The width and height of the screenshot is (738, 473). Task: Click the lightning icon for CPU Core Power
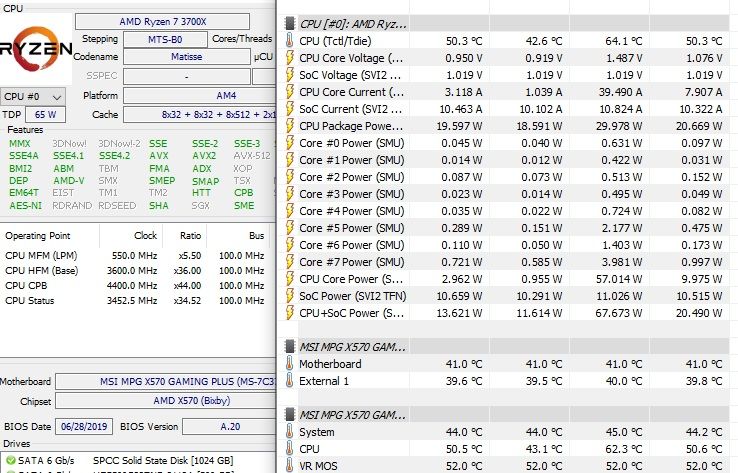click(290, 279)
